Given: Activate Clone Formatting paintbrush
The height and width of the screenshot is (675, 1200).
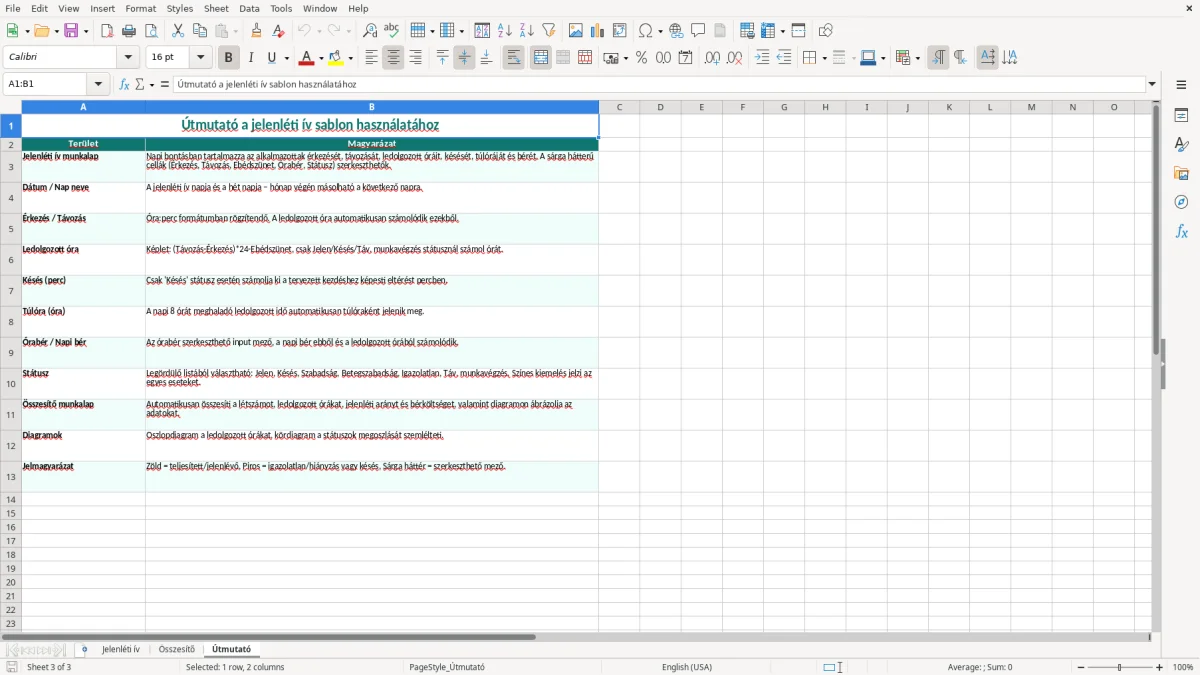Looking at the screenshot, I should tap(257, 31).
